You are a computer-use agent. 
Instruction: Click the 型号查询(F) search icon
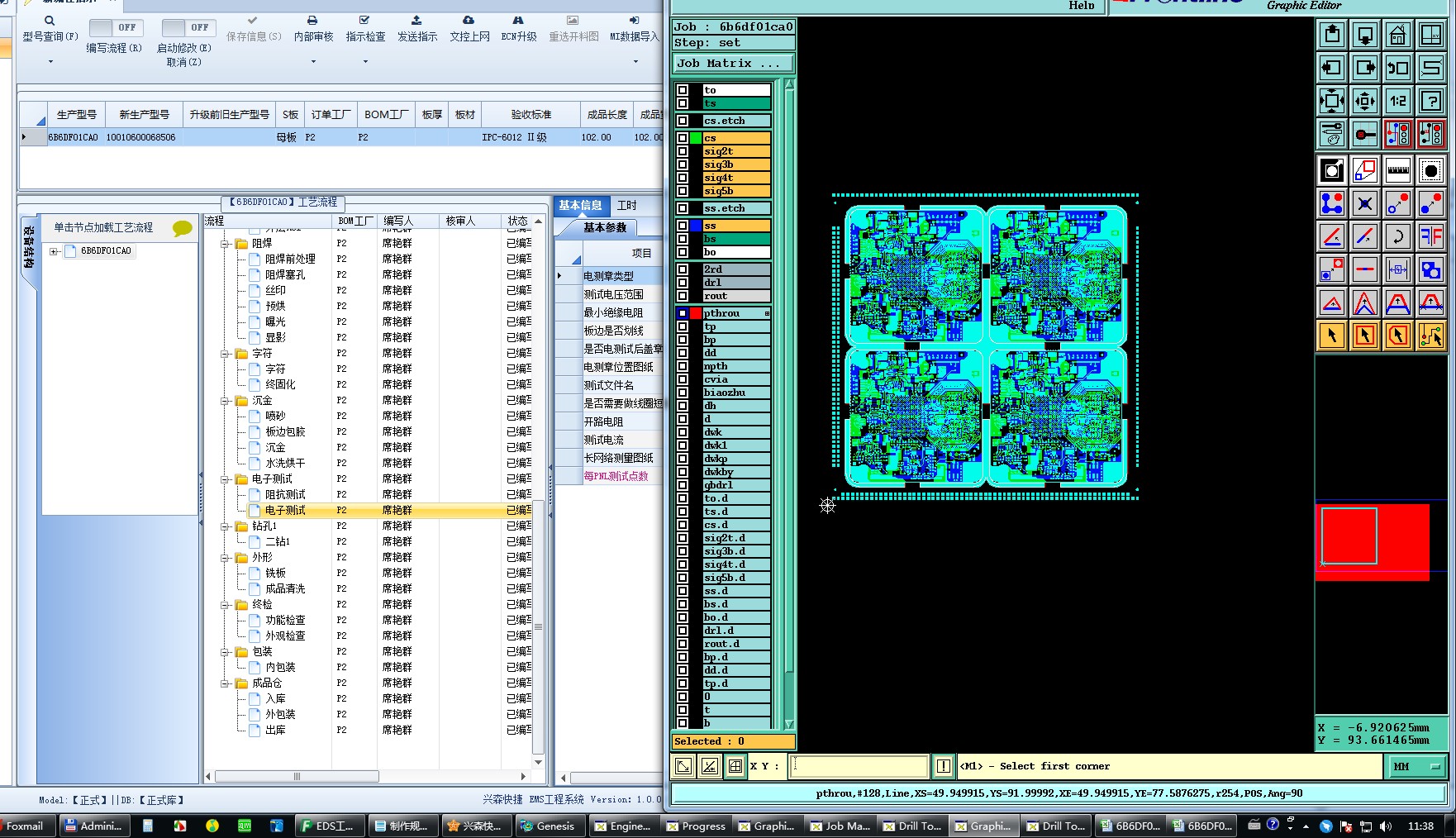tap(50, 21)
